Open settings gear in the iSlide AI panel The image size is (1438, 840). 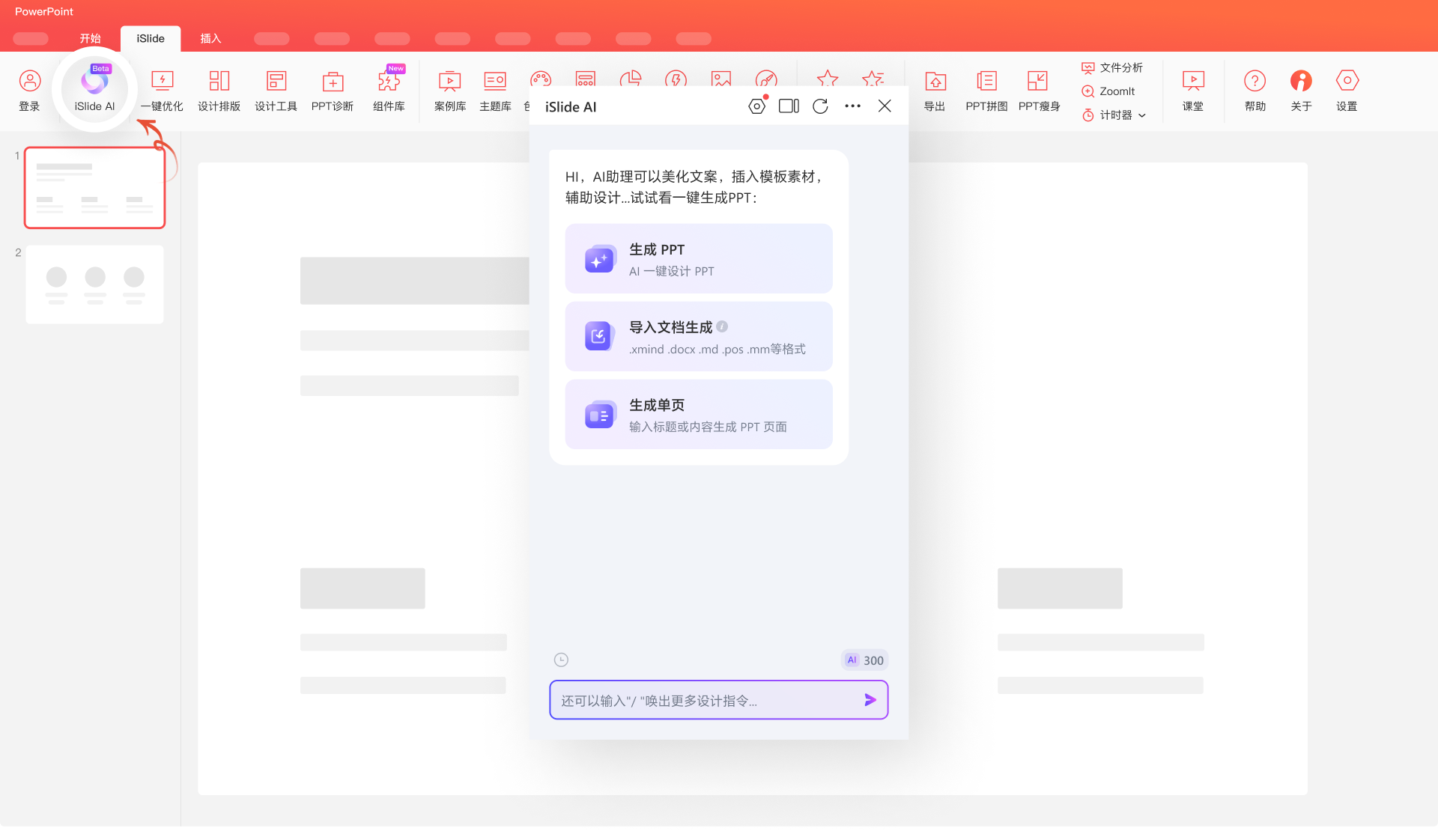pos(757,106)
